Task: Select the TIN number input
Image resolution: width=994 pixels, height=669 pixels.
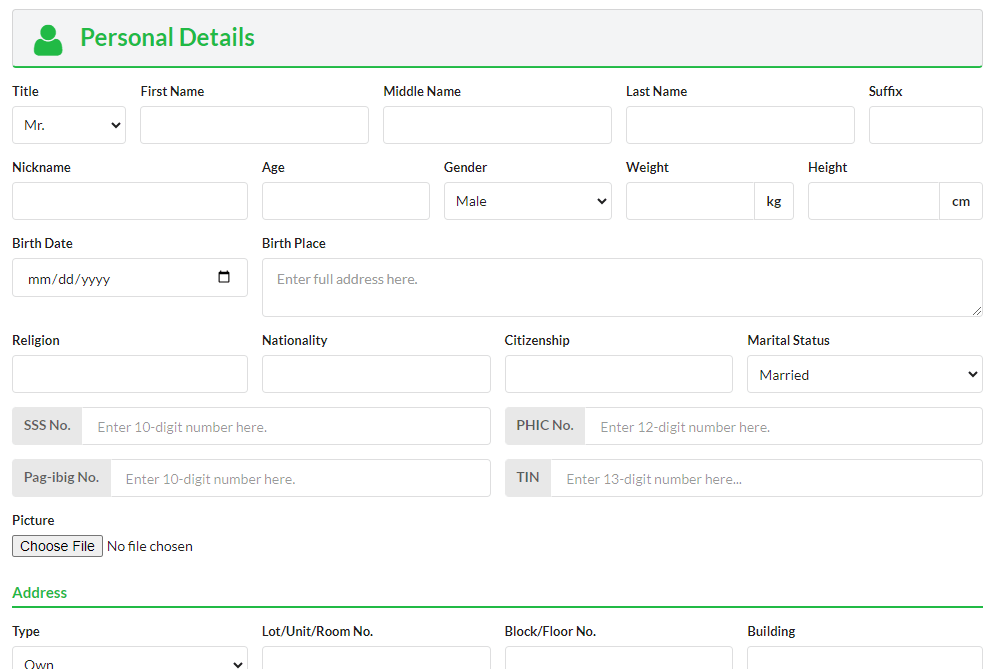Action: pyautogui.click(x=766, y=478)
